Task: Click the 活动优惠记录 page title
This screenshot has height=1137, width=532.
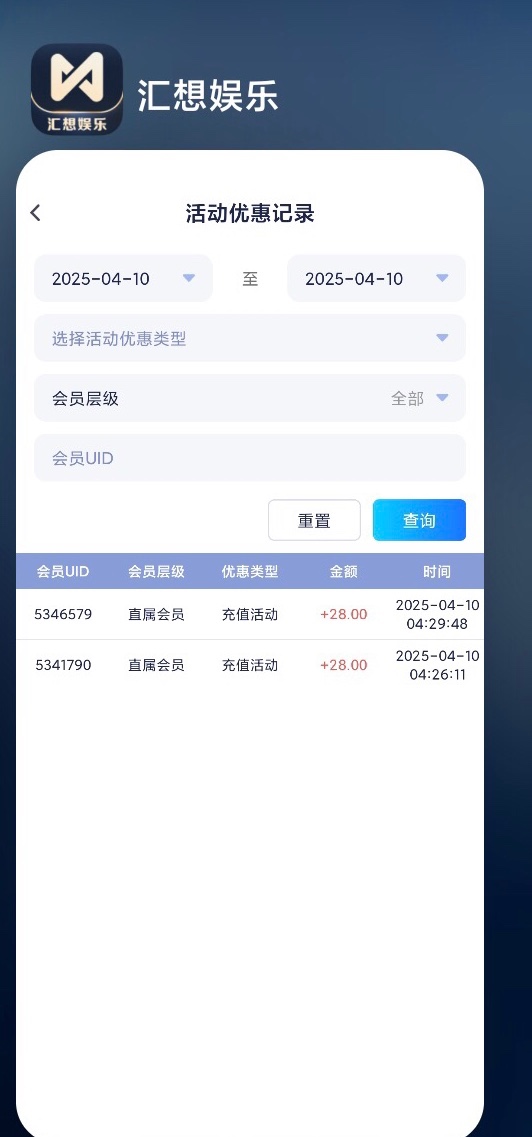Action: point(250,213)
